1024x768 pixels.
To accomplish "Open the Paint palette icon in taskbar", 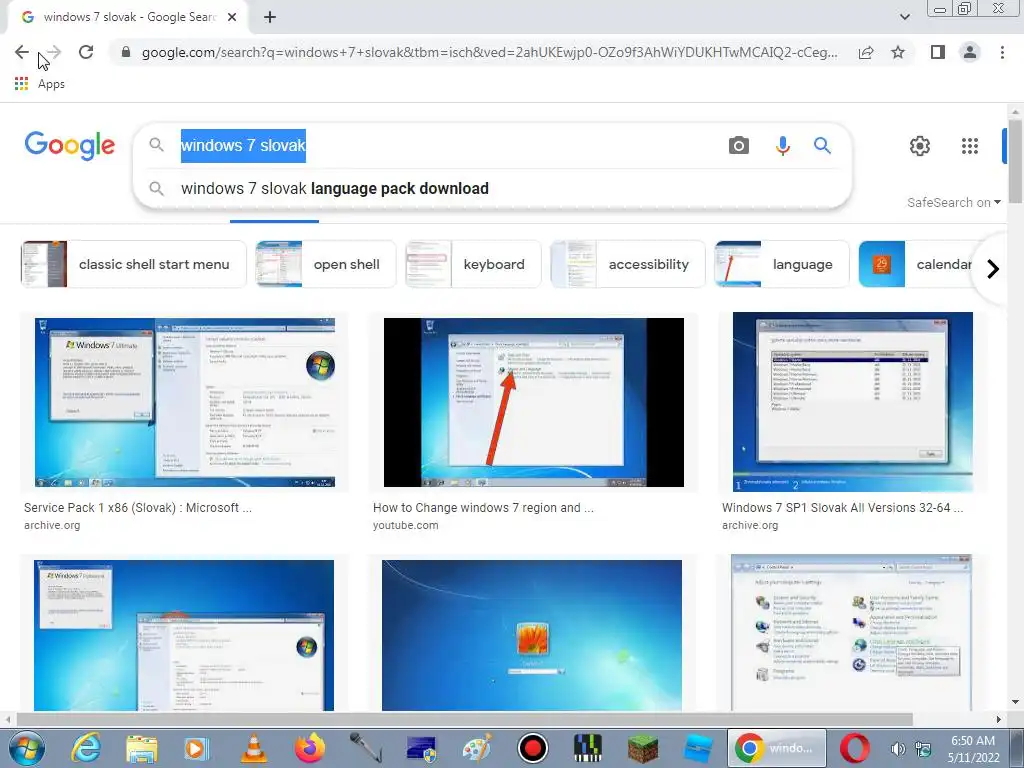I will point(477,748).
